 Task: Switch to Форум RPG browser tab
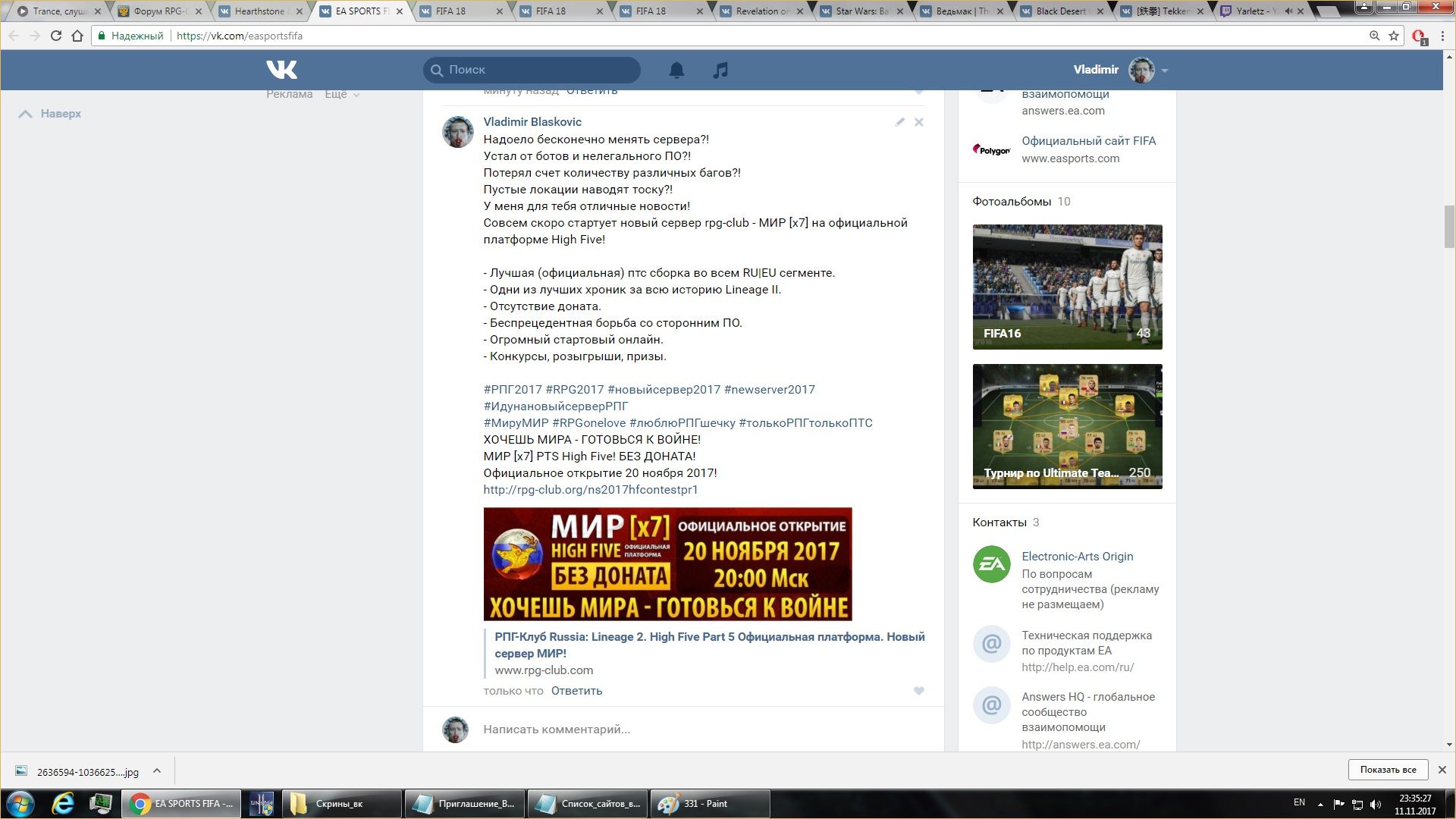[x=159, y=11]
